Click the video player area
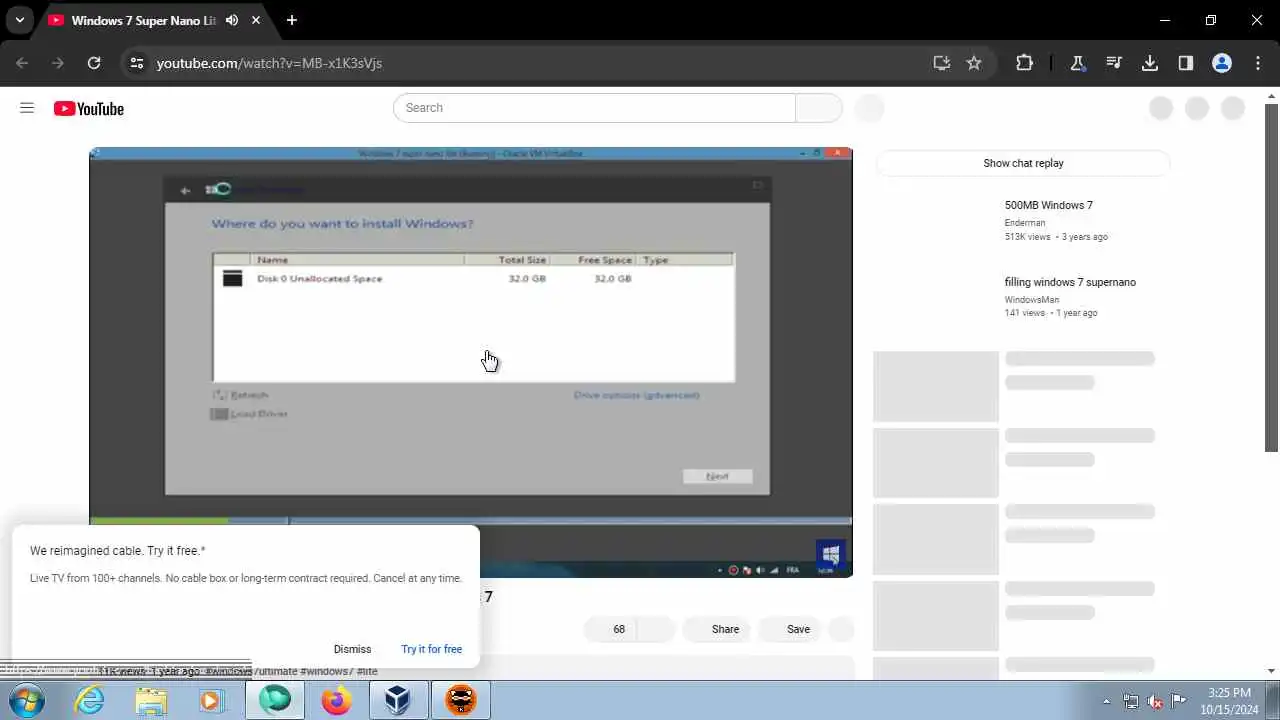This screenshot has height=720, width=1280. pyautogui.click(x=471, y=362)
